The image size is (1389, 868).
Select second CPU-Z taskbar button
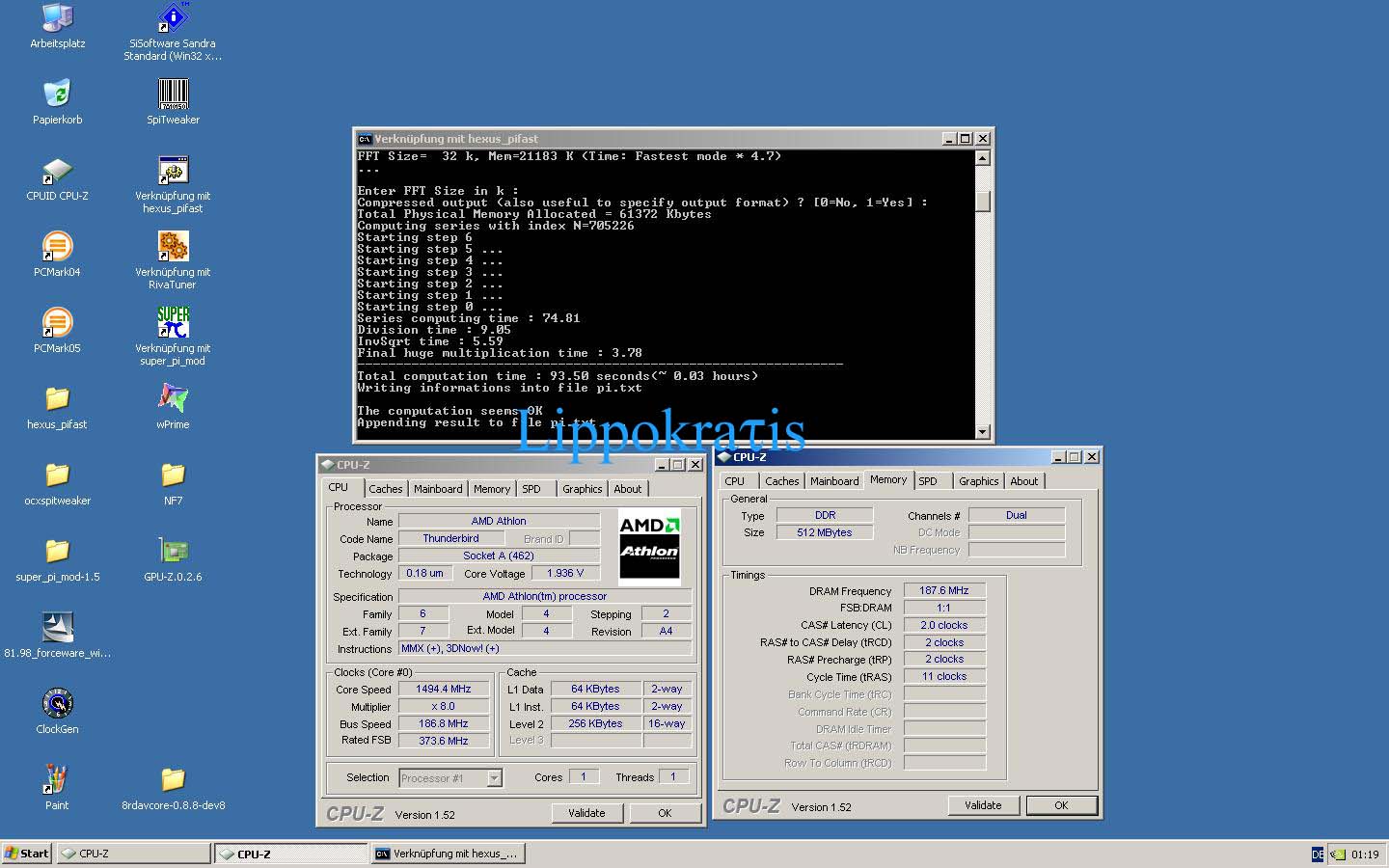291,854
